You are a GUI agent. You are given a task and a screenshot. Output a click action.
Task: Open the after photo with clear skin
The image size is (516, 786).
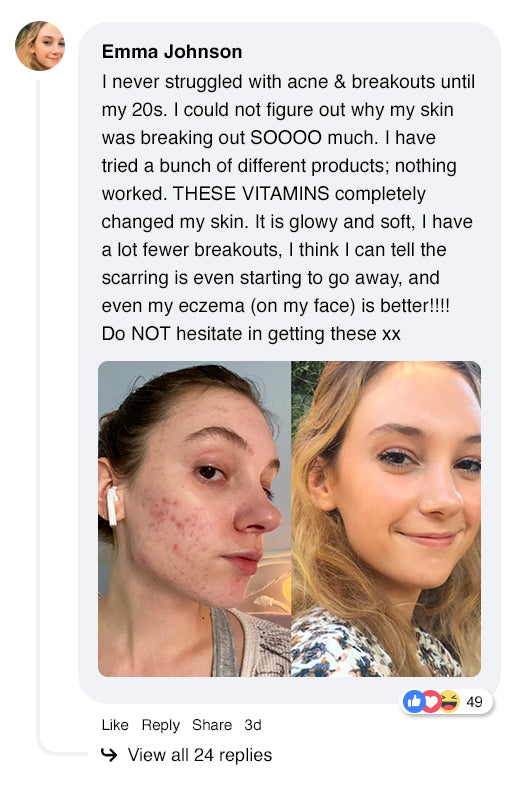point(386,519)
